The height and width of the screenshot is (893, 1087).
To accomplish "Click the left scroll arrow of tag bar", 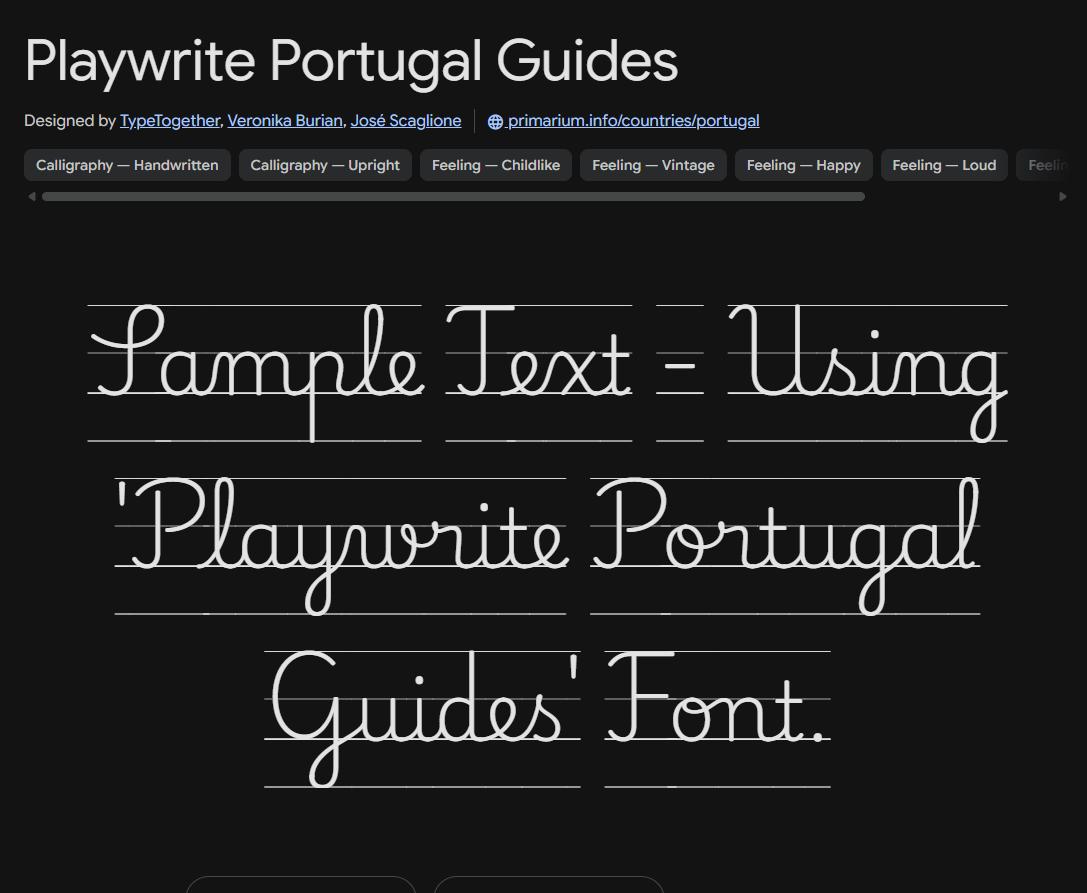I will 31,196.
